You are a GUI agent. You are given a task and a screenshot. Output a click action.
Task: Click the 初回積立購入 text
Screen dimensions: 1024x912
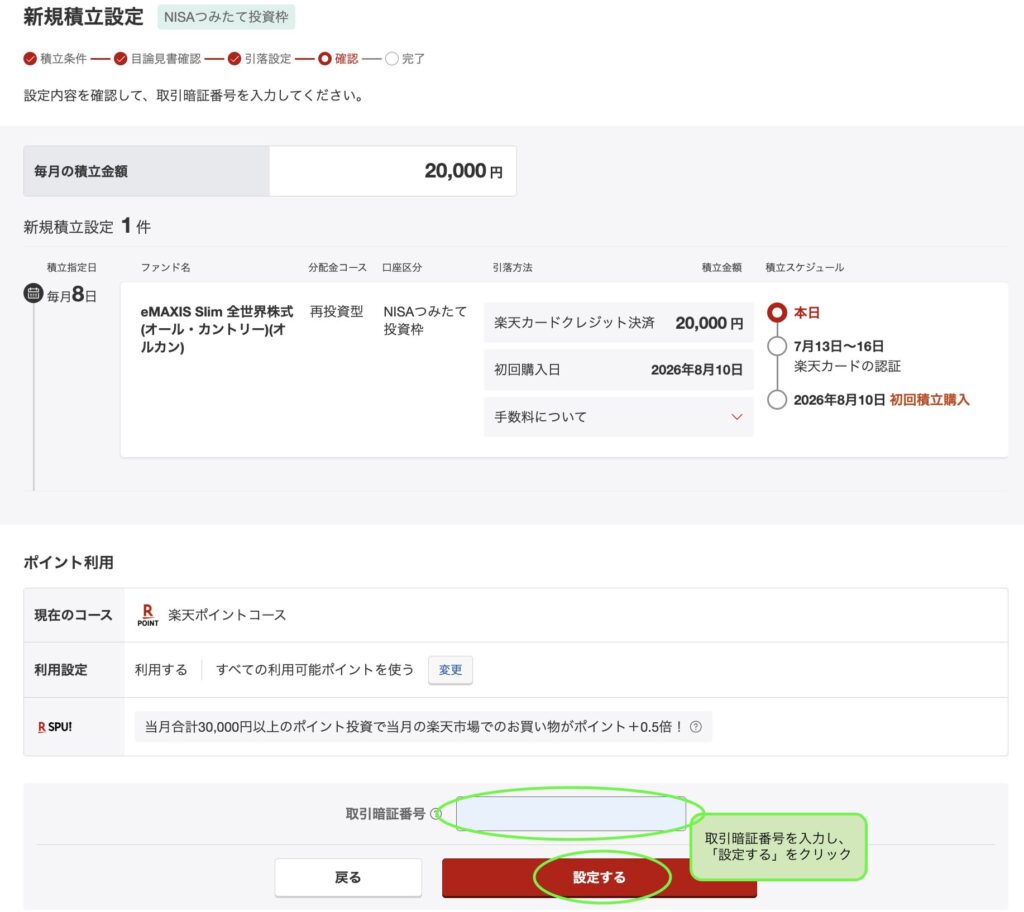coord(929,400)
